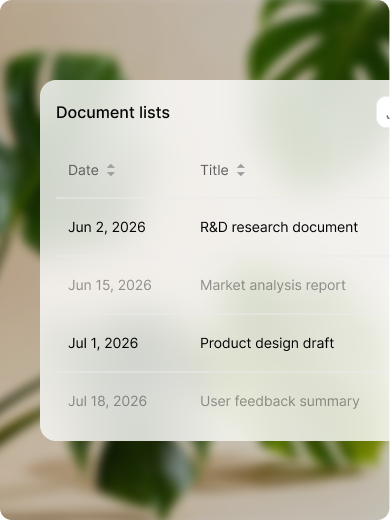The image size is (390, 520).
Task: Open the Market analysis report entry
Action: [273, 285]
